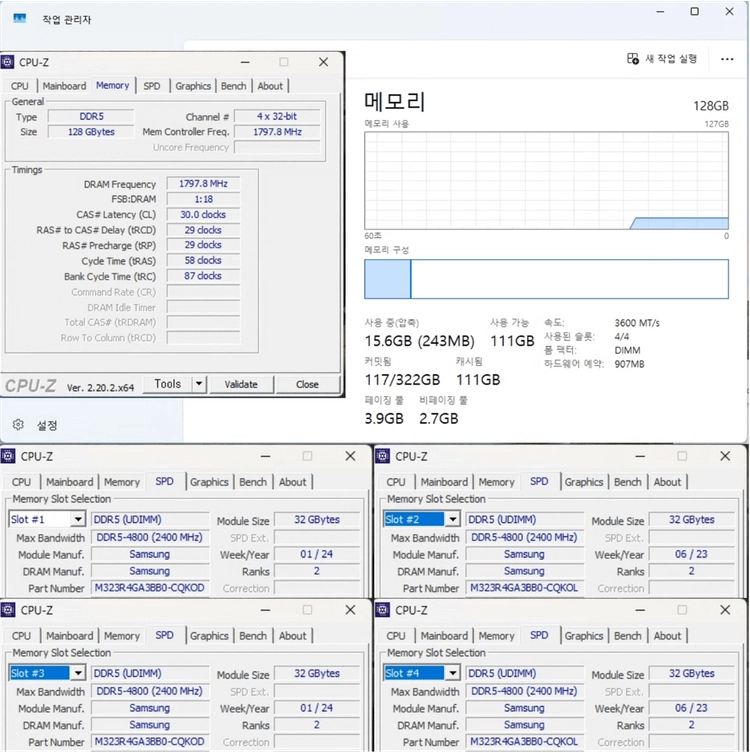The image size is (750, 753).
Task: Open the settings gear in Task Manager sidebar
Action: point(18,425)
